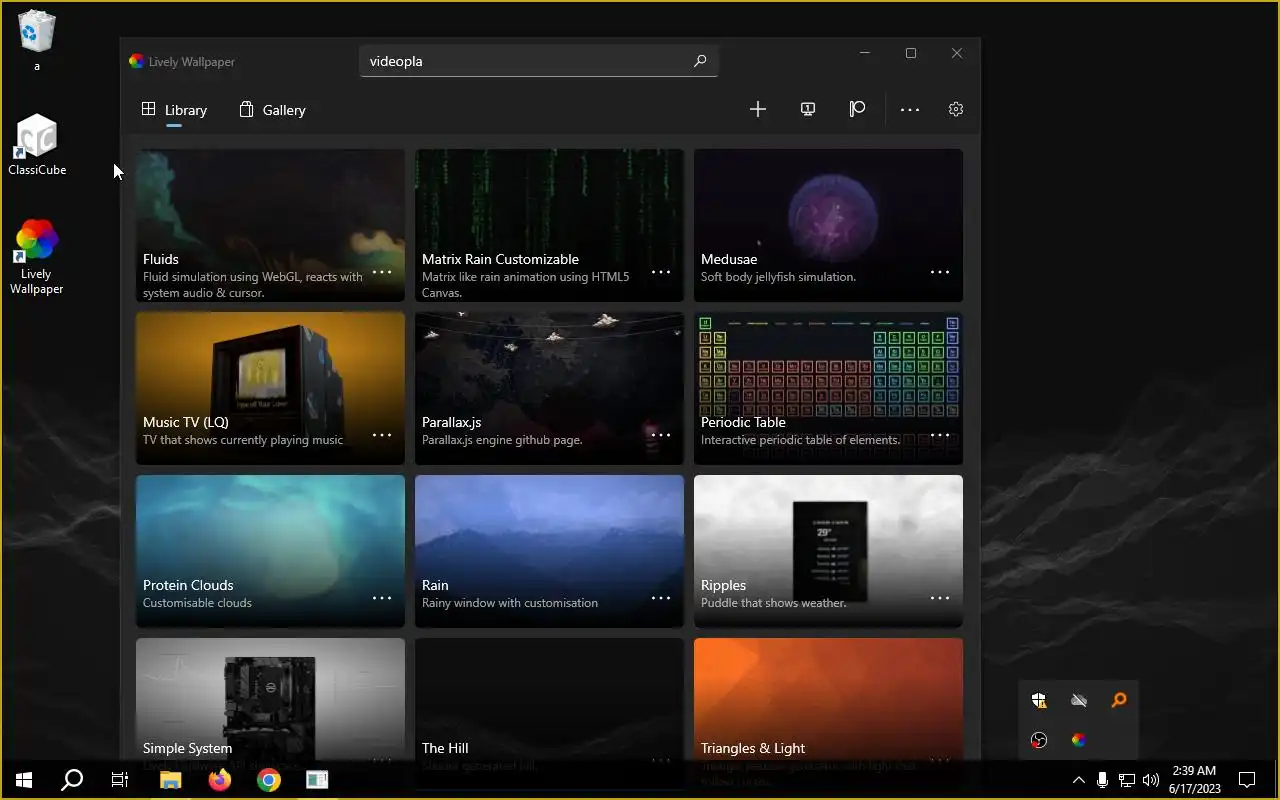Image resolution: width=1280 pixels, height=800 pixels.
Task: Open Firefox from the taskbar
Action: click(220, 780)
